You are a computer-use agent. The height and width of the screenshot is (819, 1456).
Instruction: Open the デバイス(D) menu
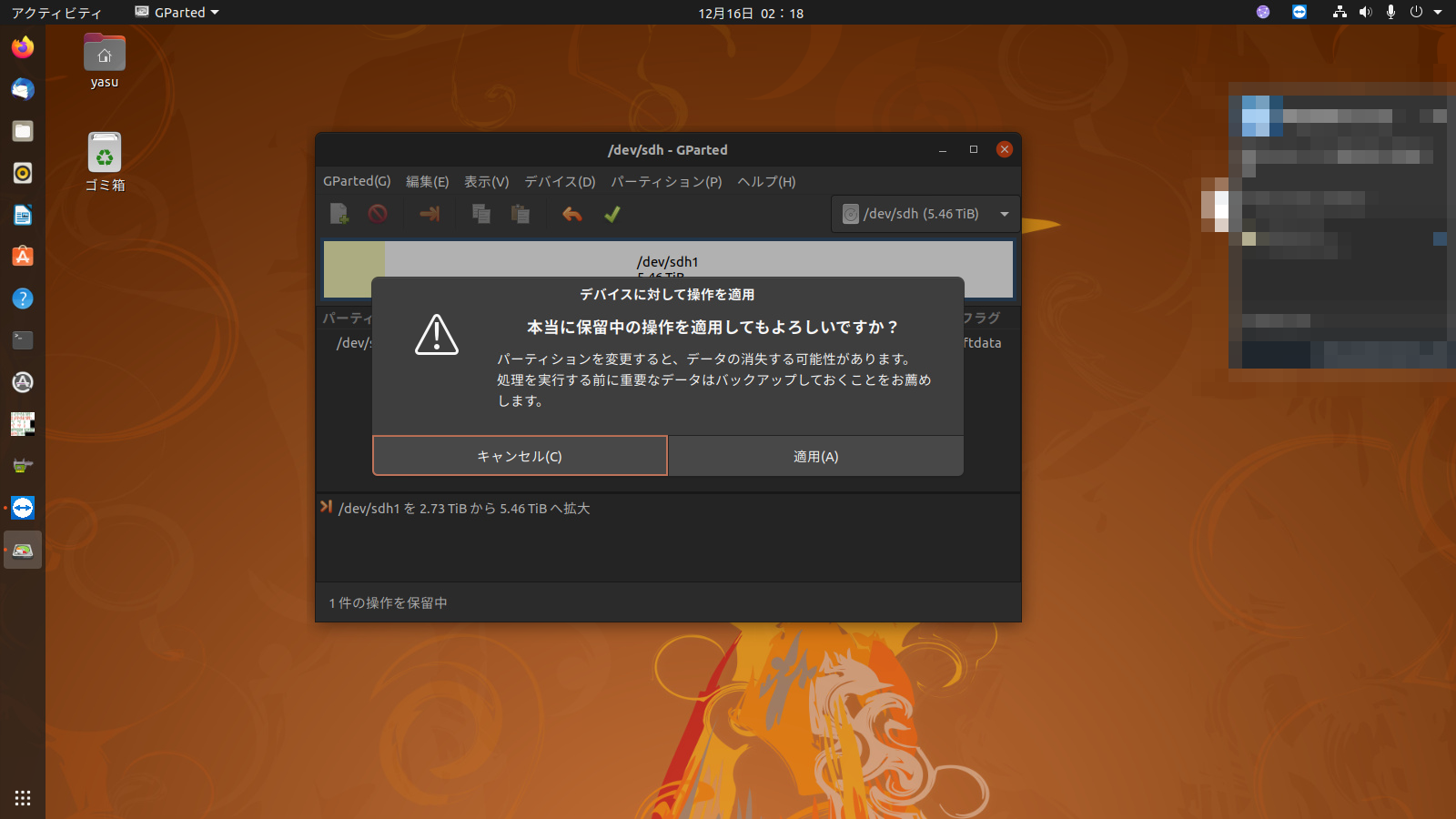[560, 181]
